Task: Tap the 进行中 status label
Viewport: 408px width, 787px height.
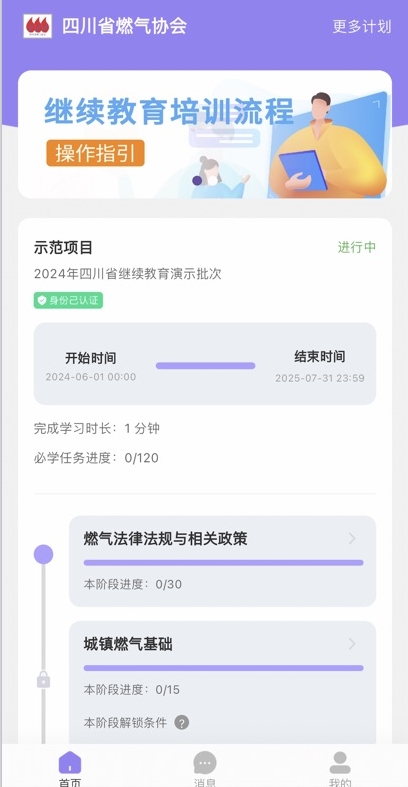Action: [357, 247]
